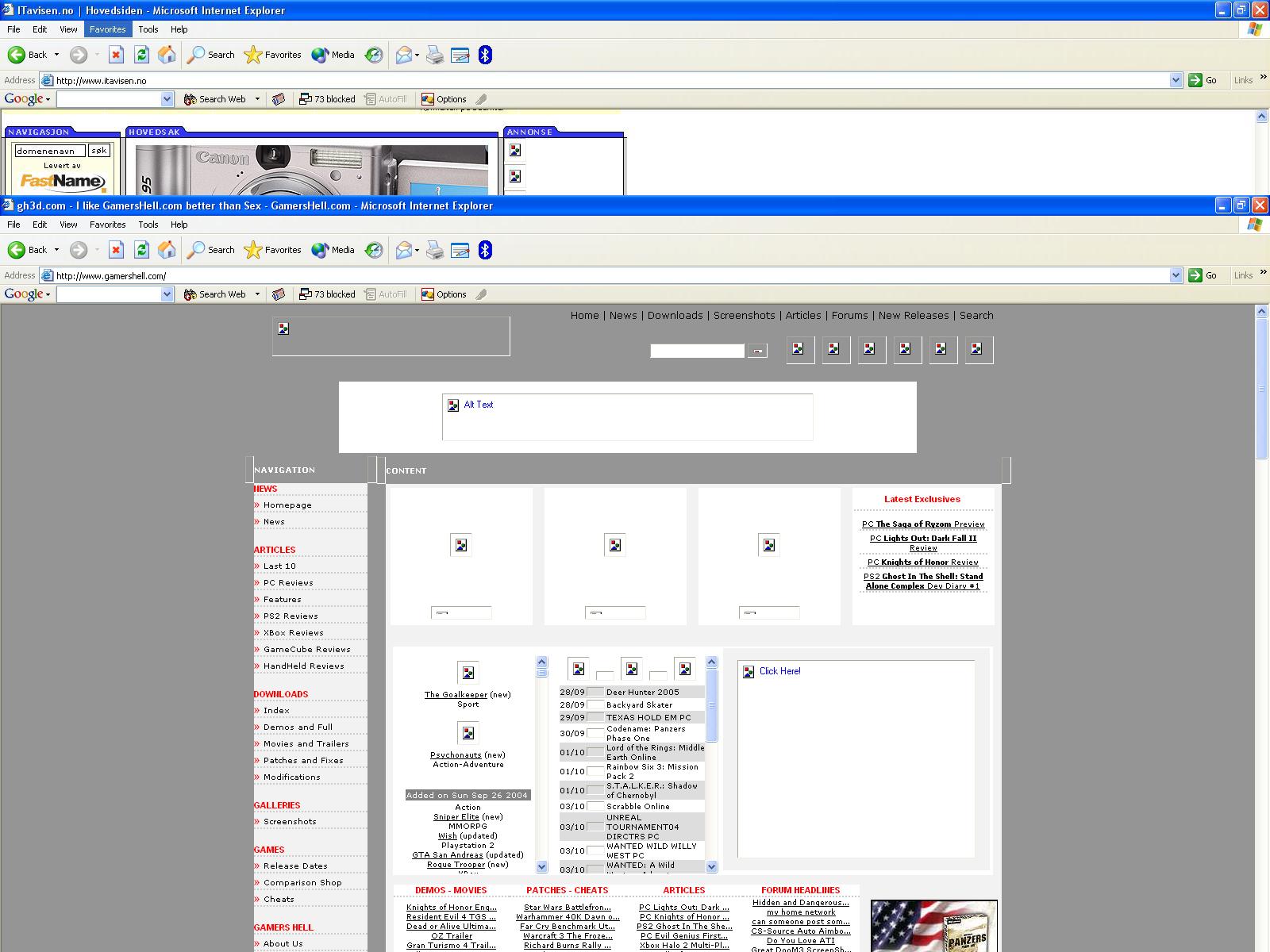1270x952 pixels.
Task: Click Stop icon in GamersHell window toolbar
Action: pos(116,250)
